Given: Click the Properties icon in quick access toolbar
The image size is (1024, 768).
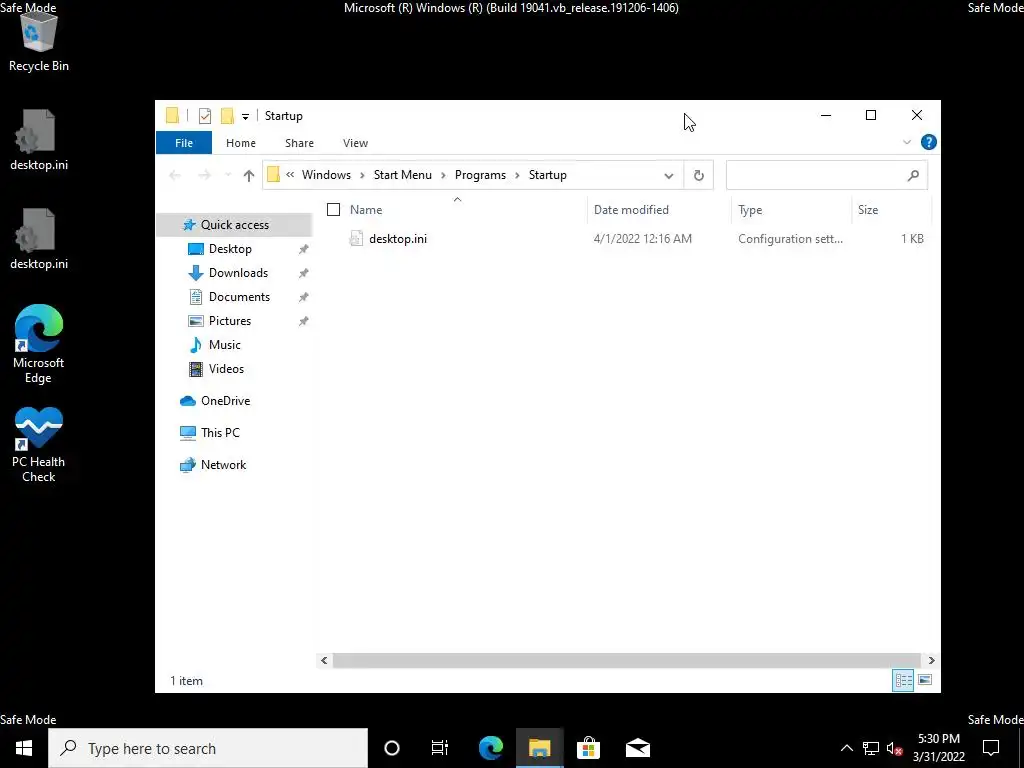Looking at the screenshot, I should point(205,116).
